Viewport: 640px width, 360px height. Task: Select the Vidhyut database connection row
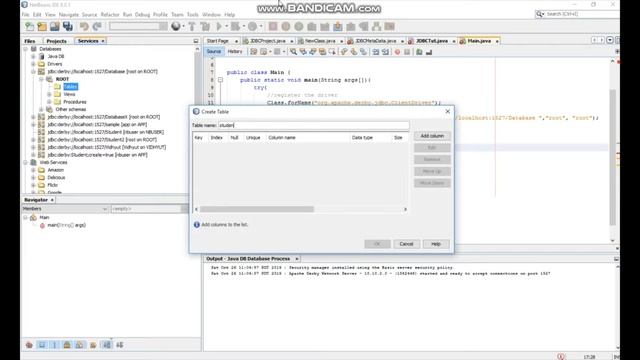(x=107, y=147)
